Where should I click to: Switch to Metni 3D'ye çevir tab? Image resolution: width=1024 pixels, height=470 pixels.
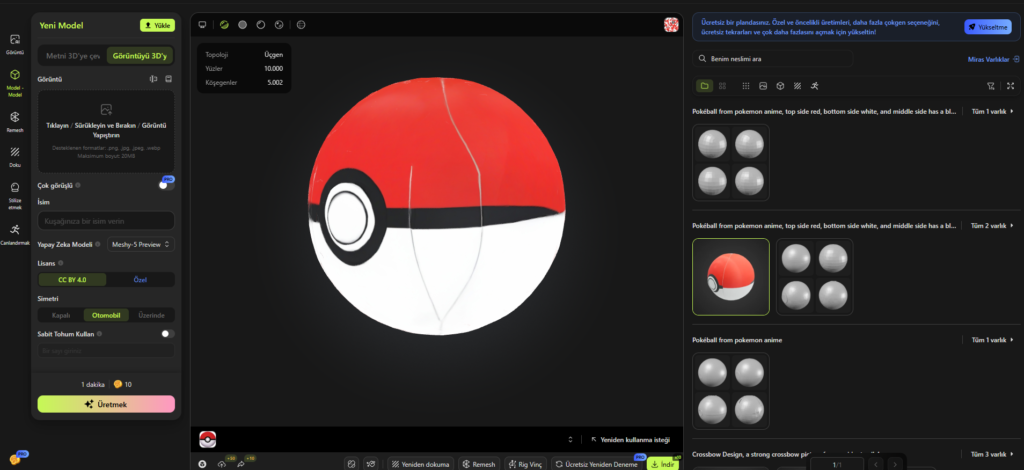pyautogui.click(x=72, y=55)
